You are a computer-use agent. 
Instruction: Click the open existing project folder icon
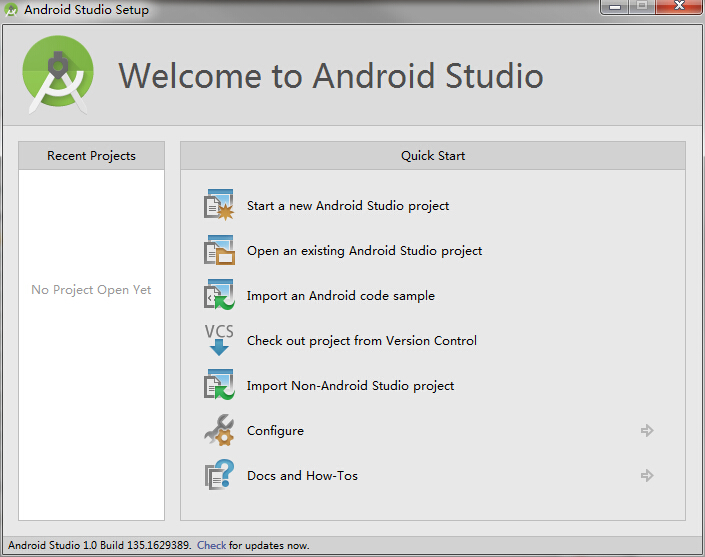pyautogui.click(x=219, y=250)
